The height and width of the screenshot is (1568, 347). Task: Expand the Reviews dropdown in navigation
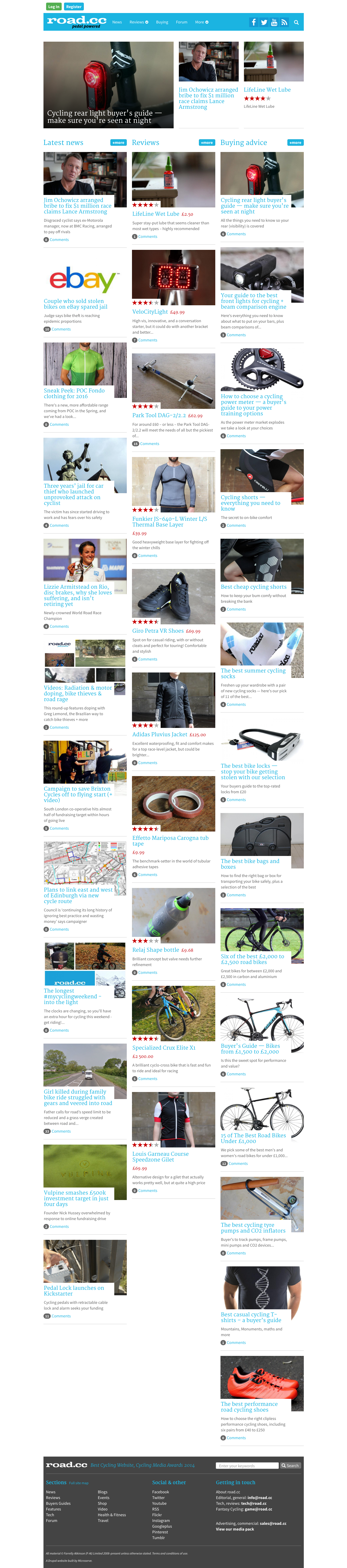point(139,22)
